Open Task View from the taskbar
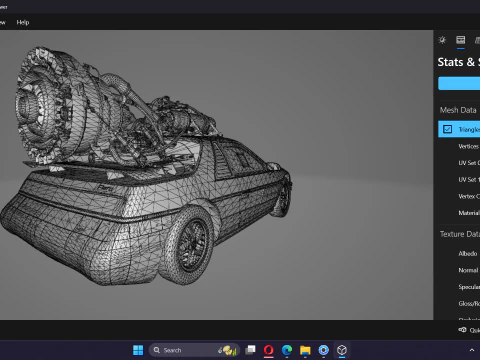This screenshot has height=360, width=480. 250,350
